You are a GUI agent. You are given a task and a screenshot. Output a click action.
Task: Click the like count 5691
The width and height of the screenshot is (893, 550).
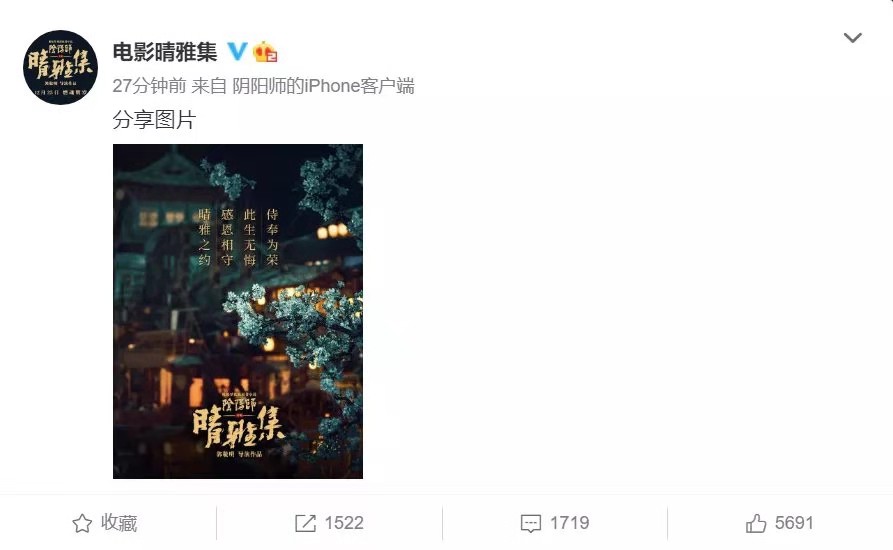click(x=794, y=523)
